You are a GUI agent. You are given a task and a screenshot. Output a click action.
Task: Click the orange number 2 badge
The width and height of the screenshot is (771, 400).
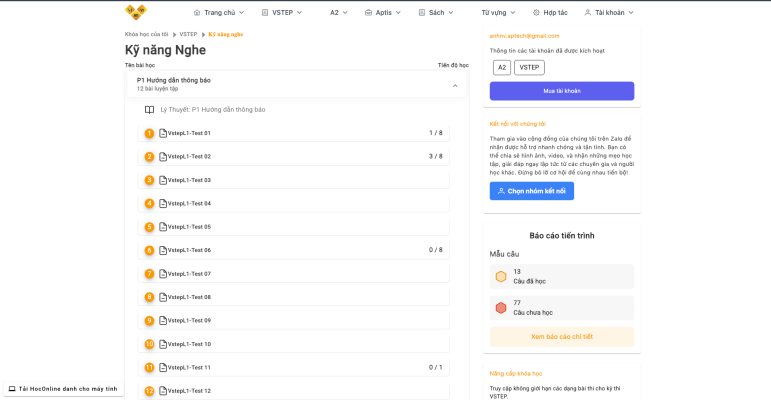coord(149,156)
